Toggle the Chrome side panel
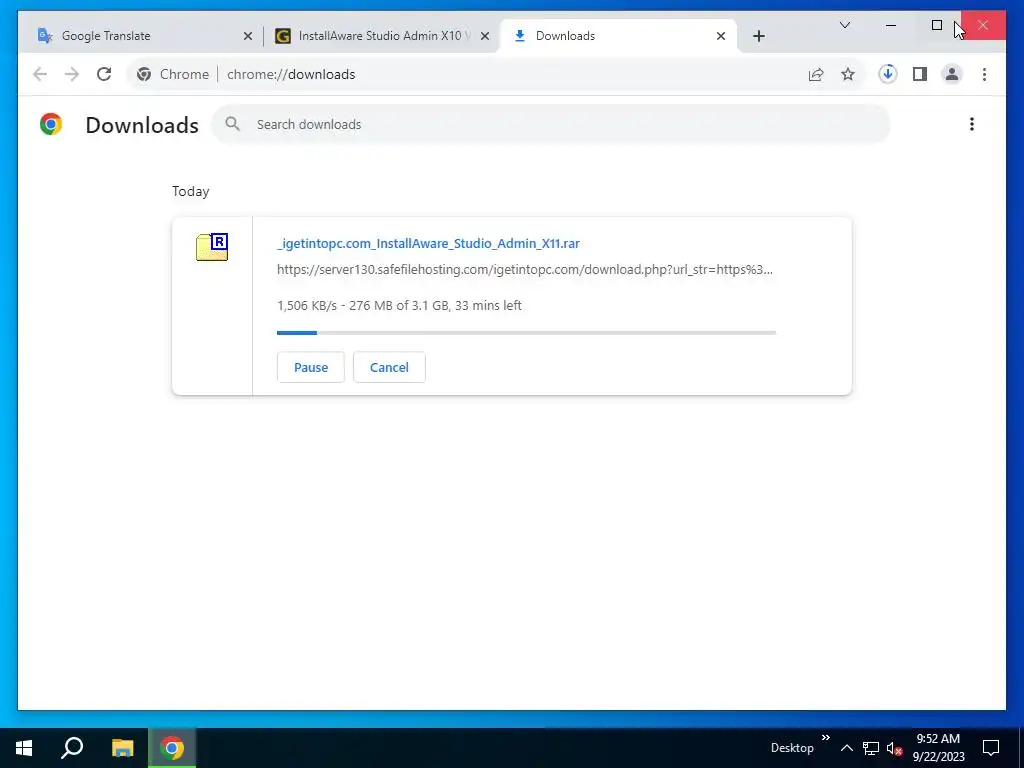The image size is (1024, 768). pos(920,74)
